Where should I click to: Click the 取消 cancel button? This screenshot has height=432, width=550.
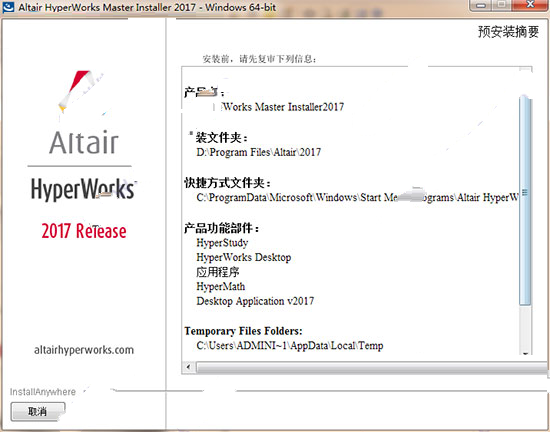[x=38, y=411]
